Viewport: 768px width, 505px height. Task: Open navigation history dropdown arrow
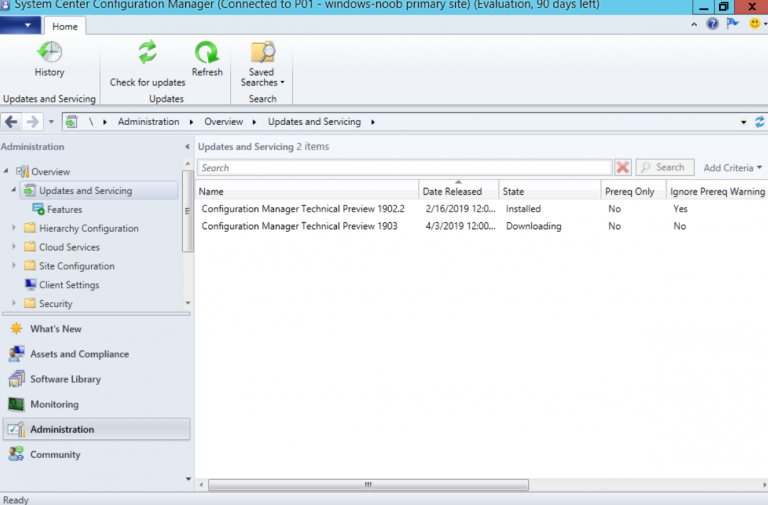tap(51, 121)
